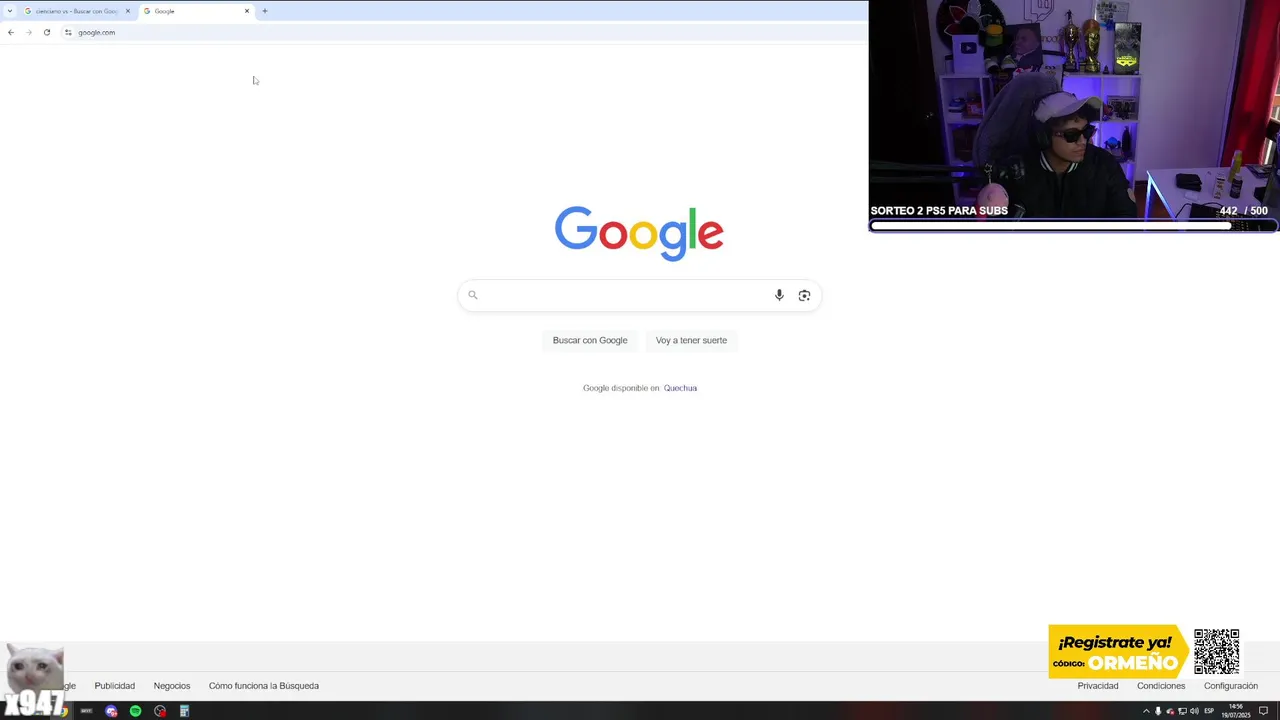Click the browser forward arrow
1280x720 pixels.
[x=29, y=32]
